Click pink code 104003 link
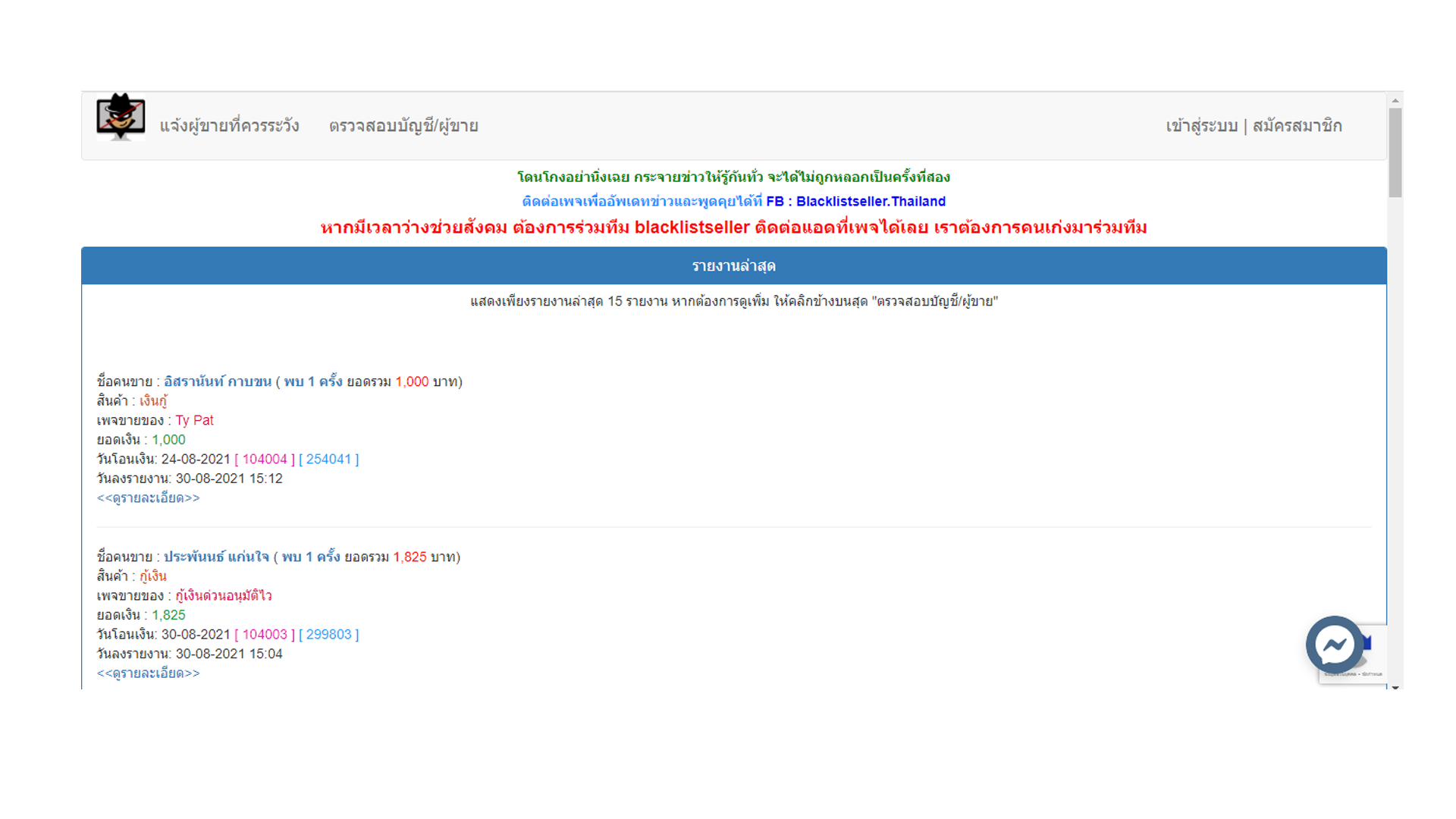This screenshot has height=819, width=1456. pos(265,635)
